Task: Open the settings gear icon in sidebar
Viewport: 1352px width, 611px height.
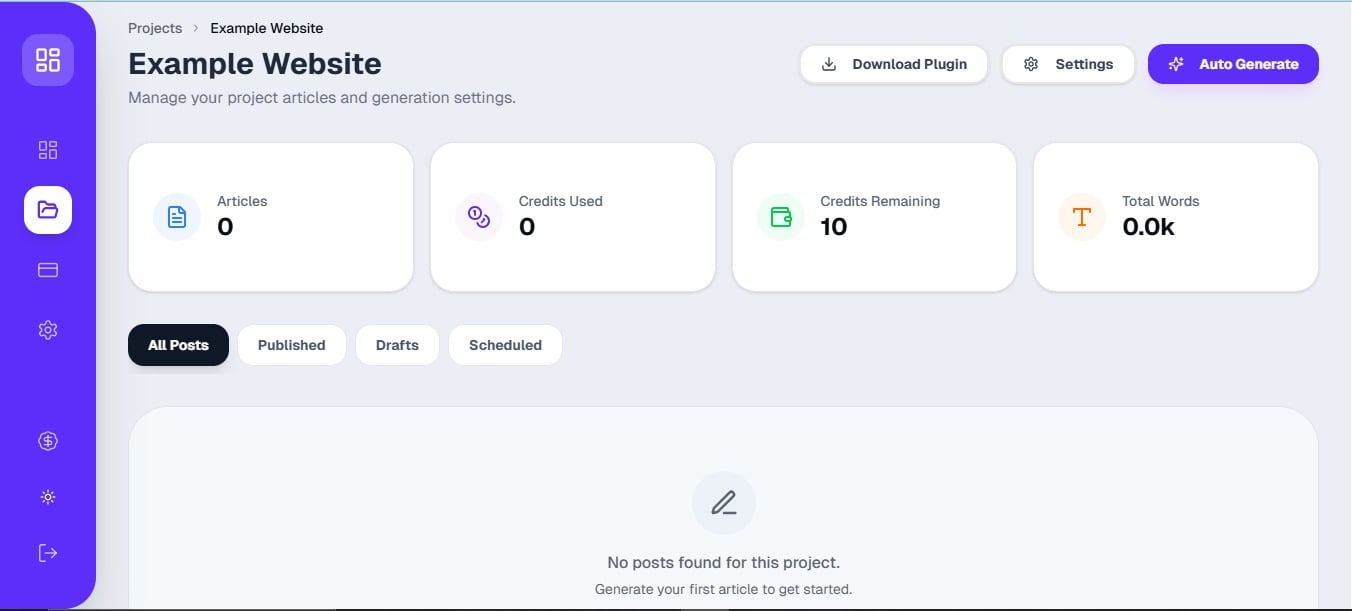Action: coord(48,330)
